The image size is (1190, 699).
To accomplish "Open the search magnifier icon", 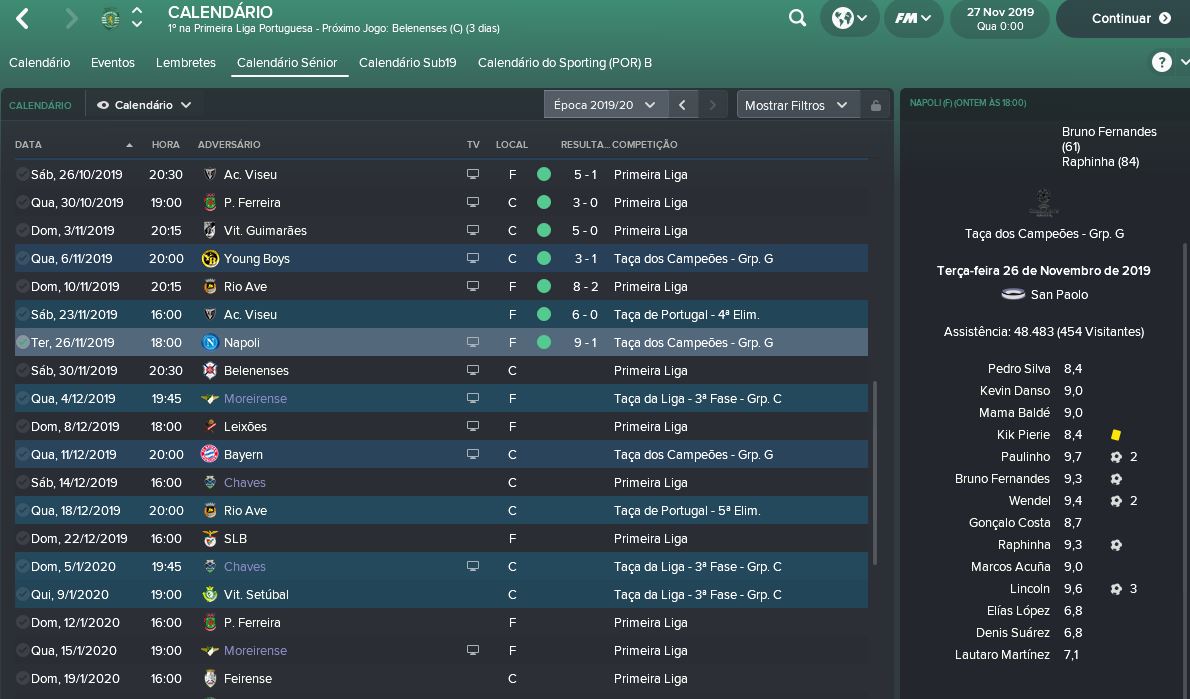I will pos(797,18).
